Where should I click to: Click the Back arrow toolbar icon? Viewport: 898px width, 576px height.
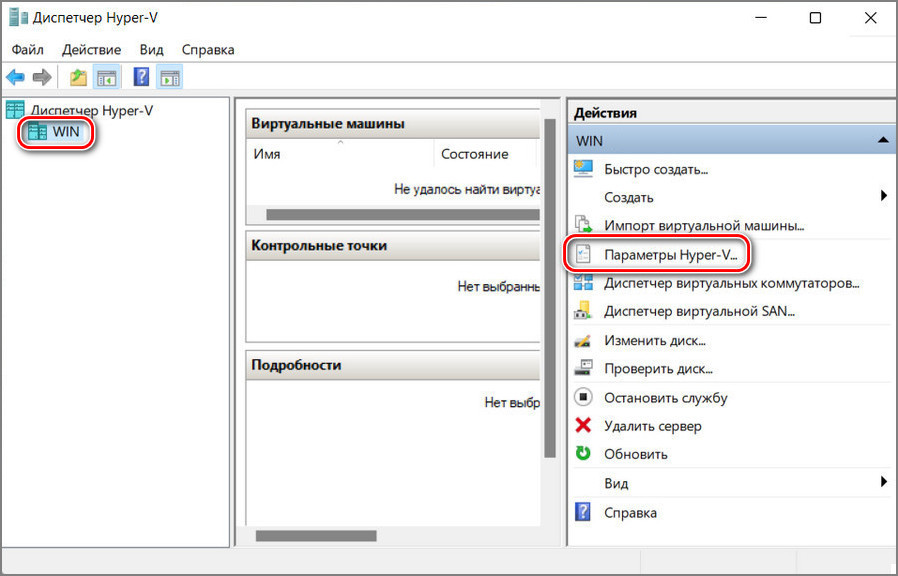[15, 77]
